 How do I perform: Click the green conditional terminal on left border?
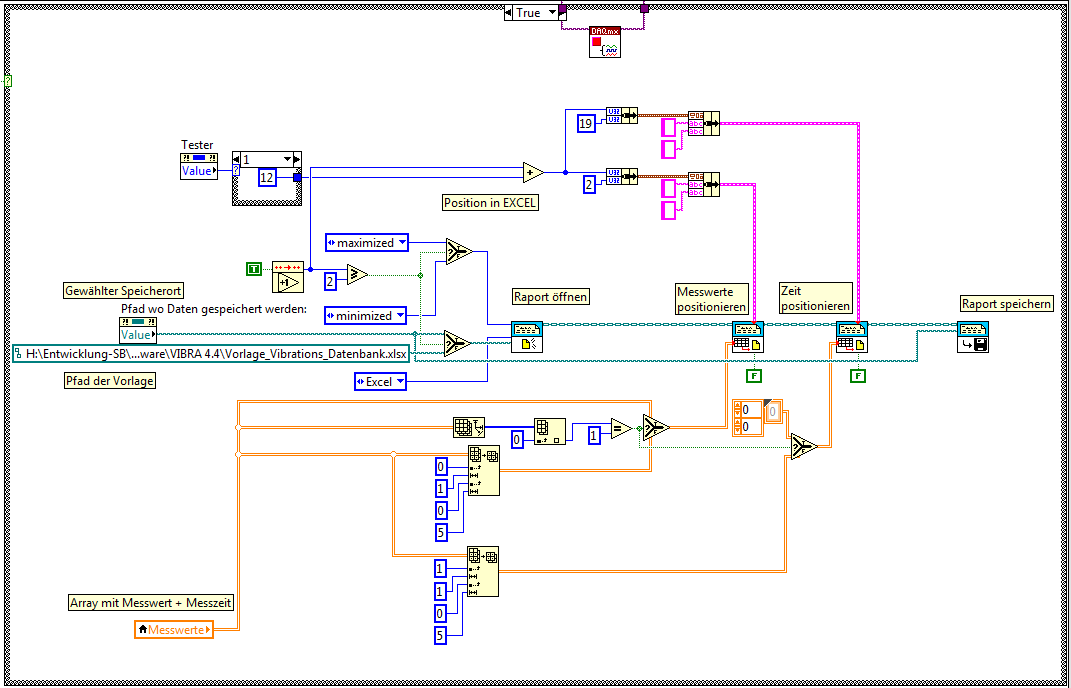tap(8, 81)
